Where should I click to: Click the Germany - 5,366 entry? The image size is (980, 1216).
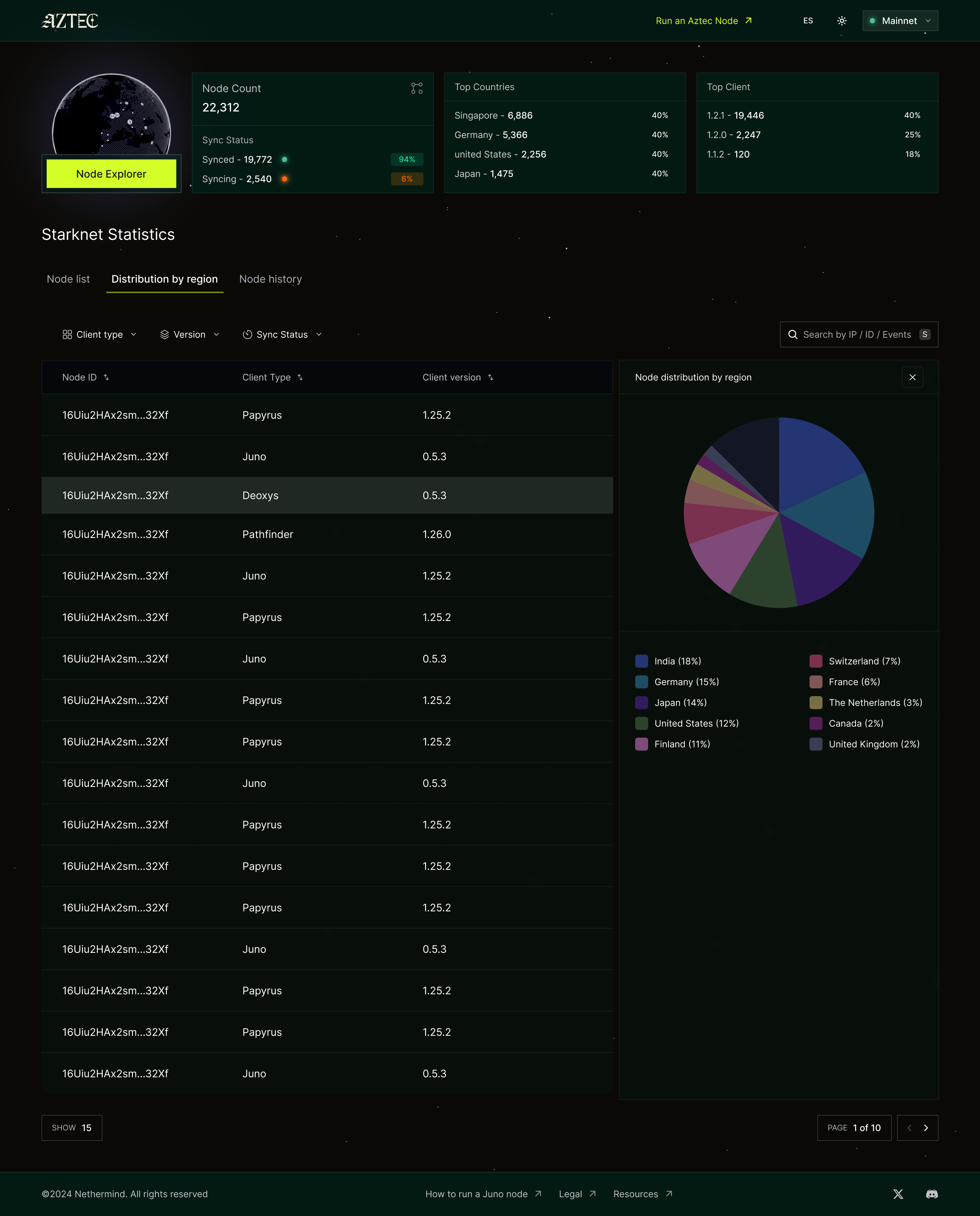[491, 135]
